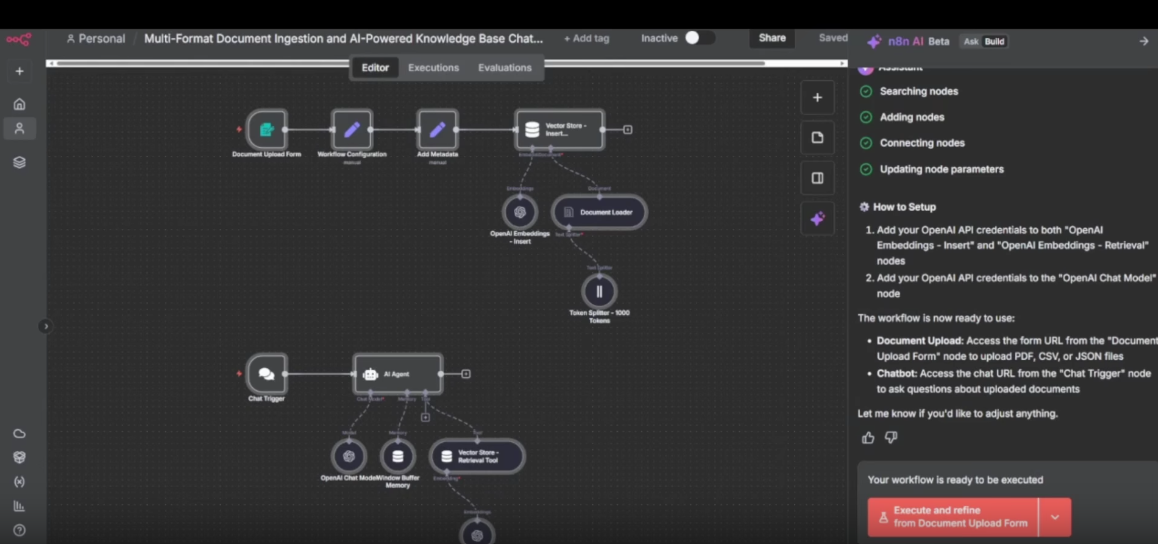Switch AI panel to Build mode

(x=994, y=42)
